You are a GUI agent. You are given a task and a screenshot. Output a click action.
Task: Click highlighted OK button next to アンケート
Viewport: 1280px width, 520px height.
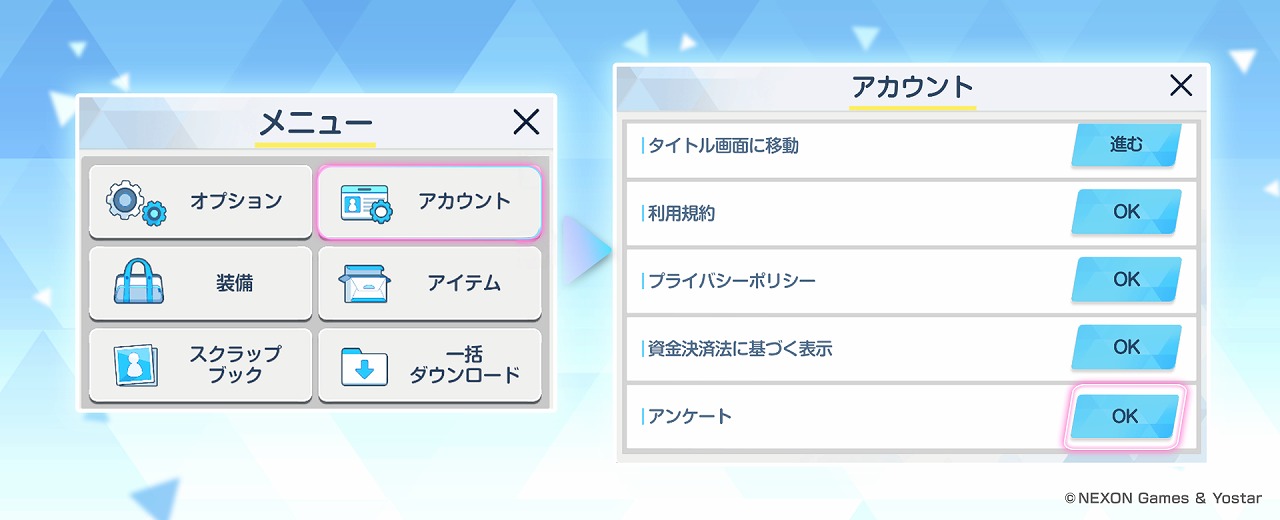(x=1126, y=416)
